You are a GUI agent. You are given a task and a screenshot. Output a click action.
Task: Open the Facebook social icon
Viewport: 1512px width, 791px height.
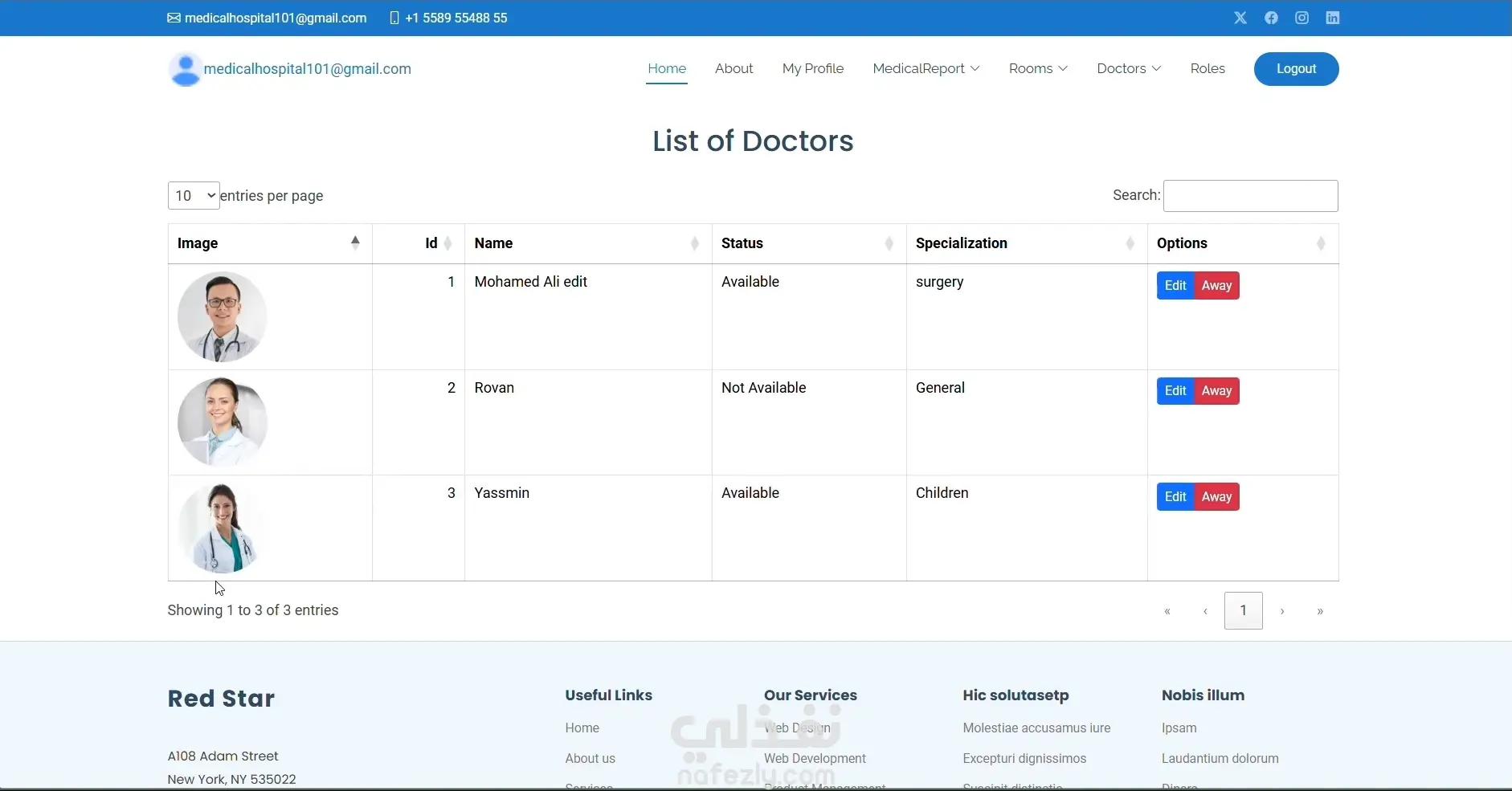click(1271, 18)
